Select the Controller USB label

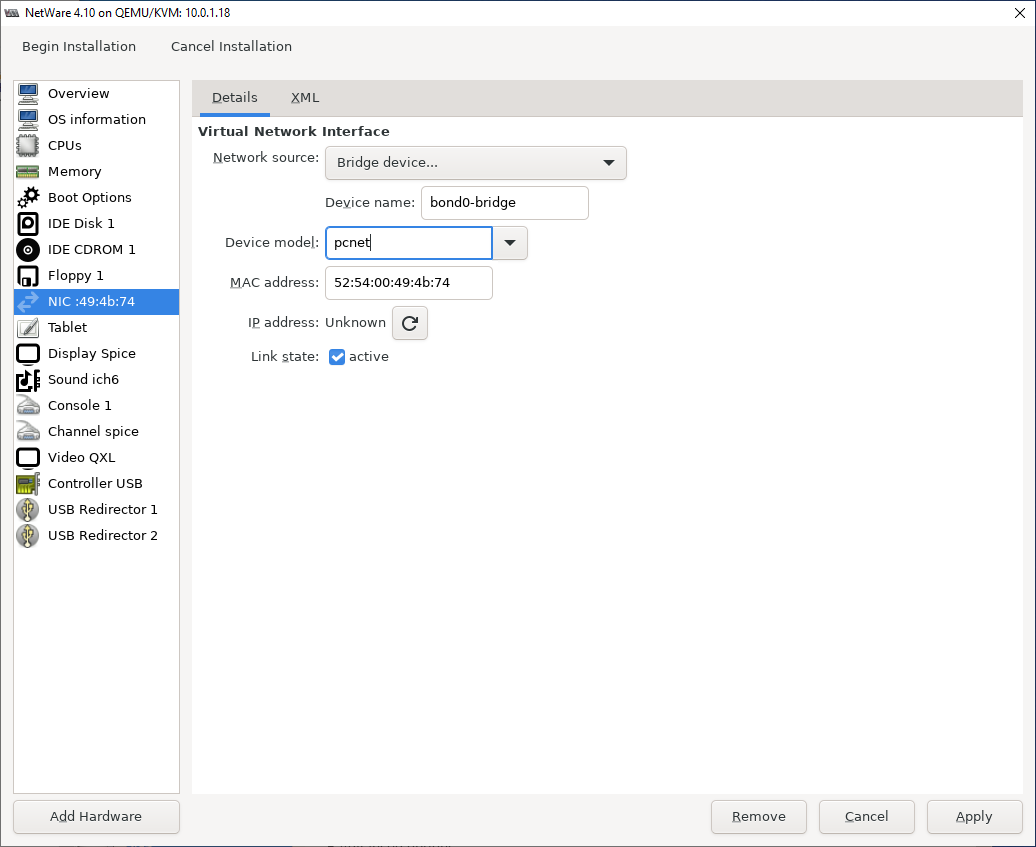point(95,484)
